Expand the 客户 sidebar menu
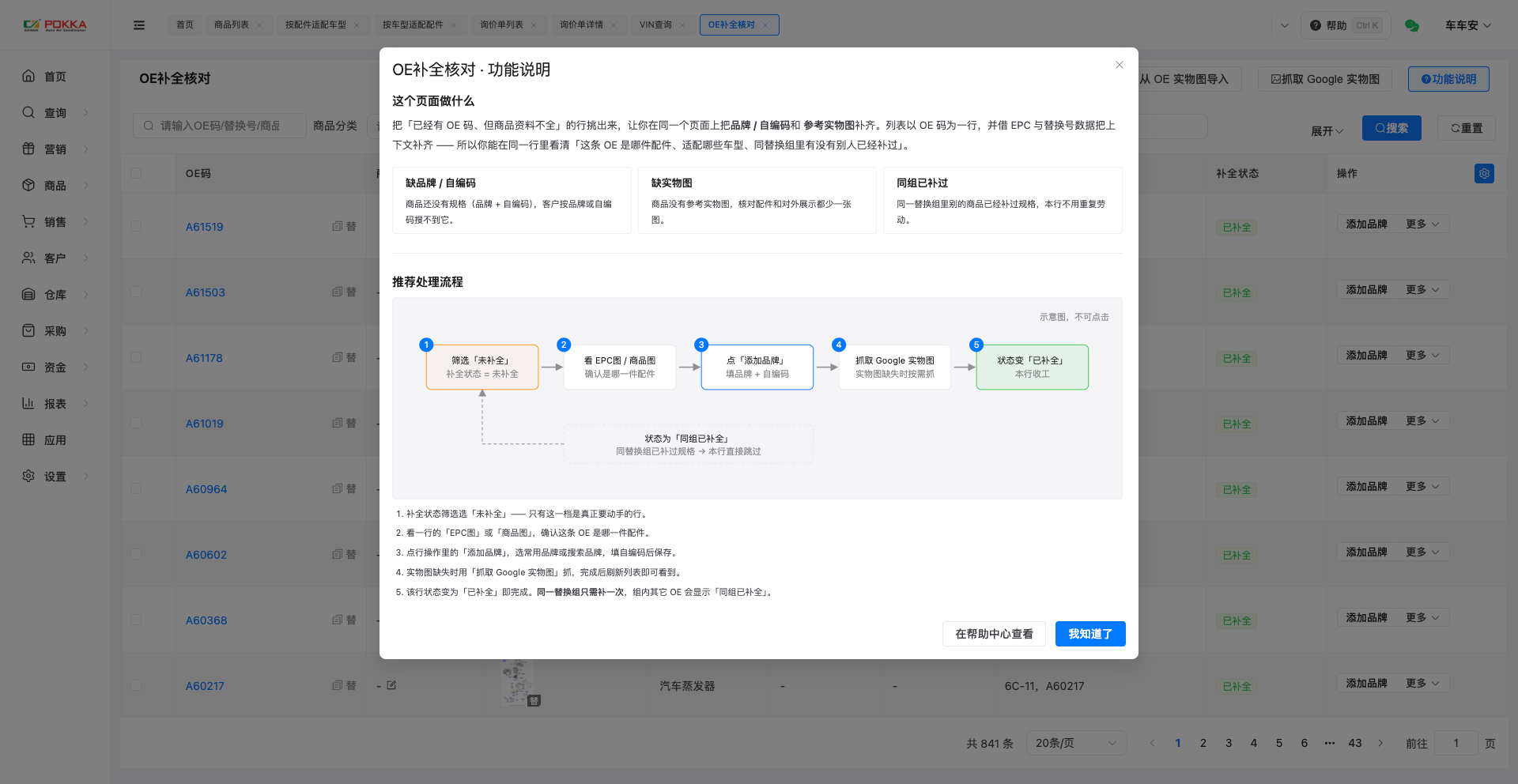The image size is (1518, 784). pos(55,258)
